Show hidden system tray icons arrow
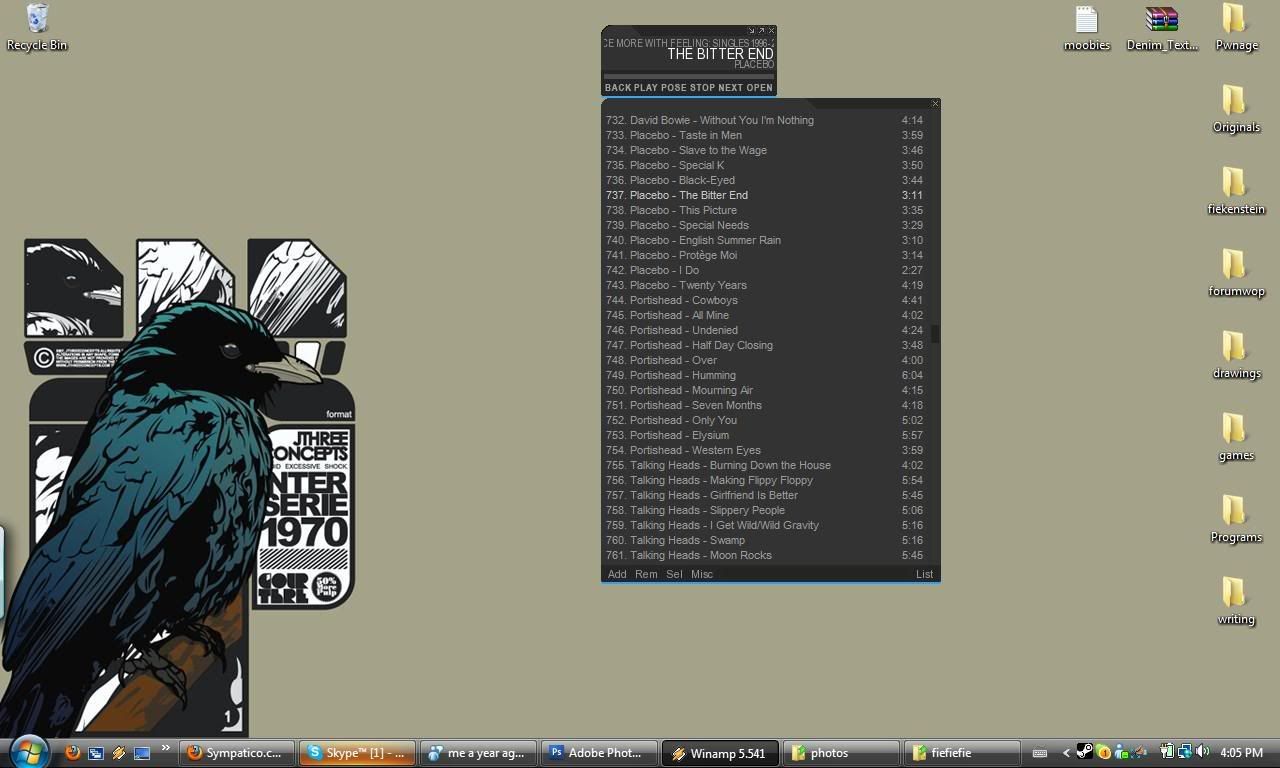 pyautogui.click(x=1066, y=753)
